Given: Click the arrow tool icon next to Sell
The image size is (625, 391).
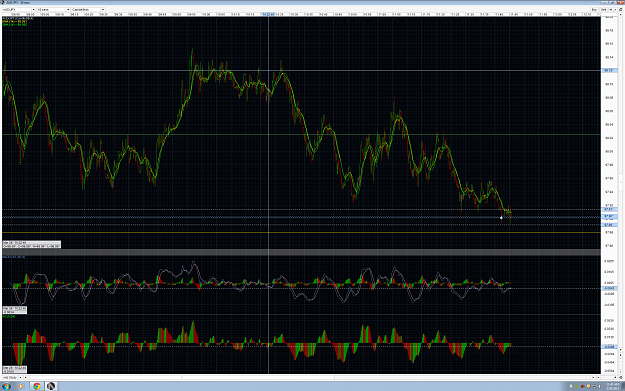Looking at the screenshot, I should pos(611,9).
